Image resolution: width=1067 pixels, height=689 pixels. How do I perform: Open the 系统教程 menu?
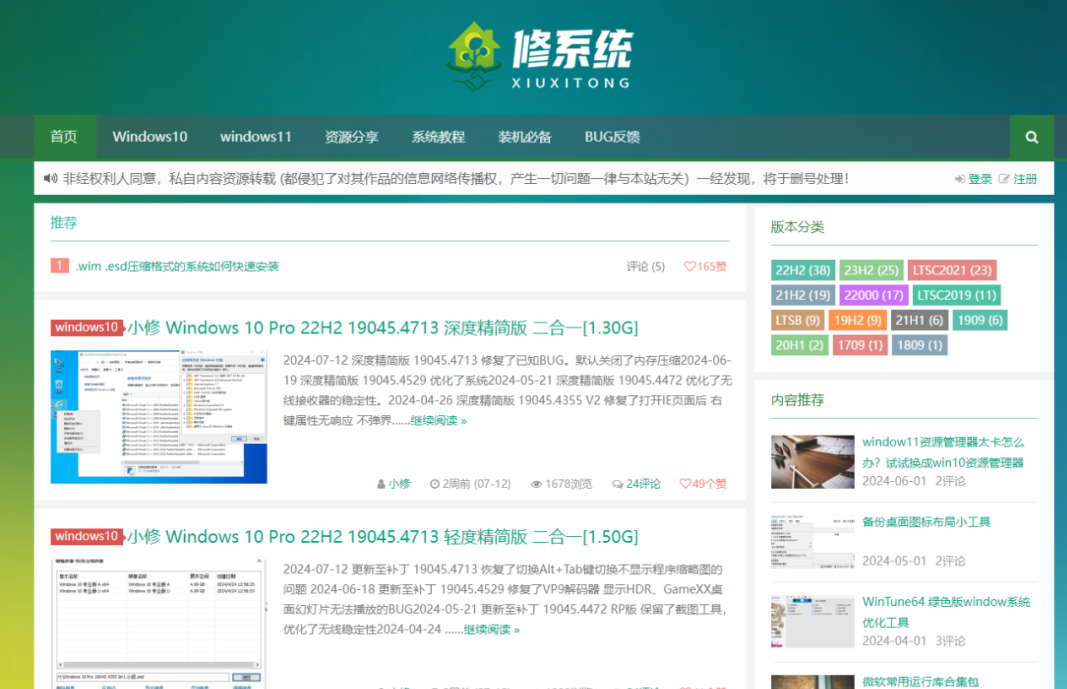tap(438, 137)
